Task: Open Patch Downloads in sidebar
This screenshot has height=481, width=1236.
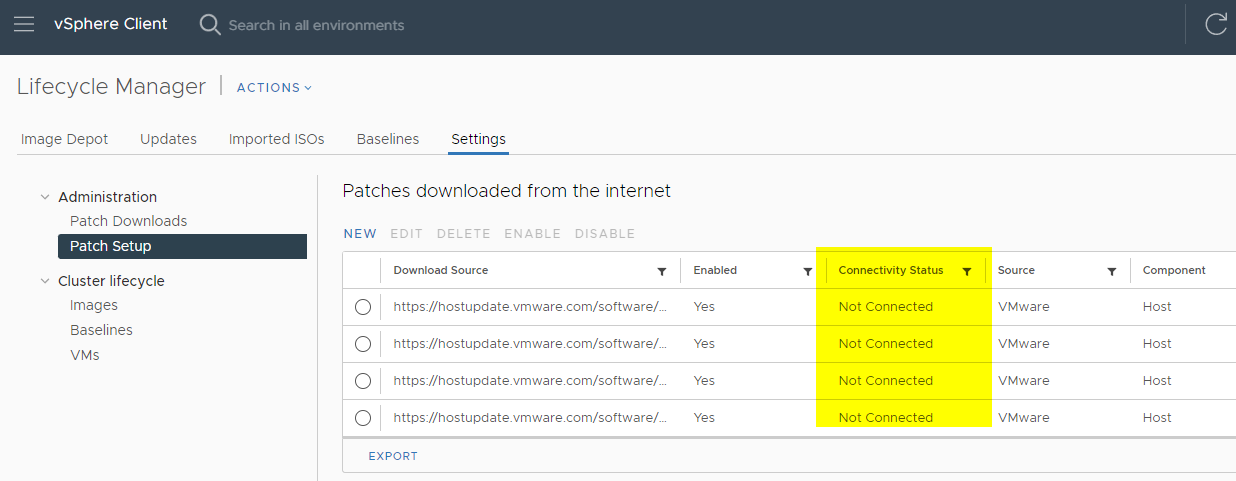Action: click(129, 221)
